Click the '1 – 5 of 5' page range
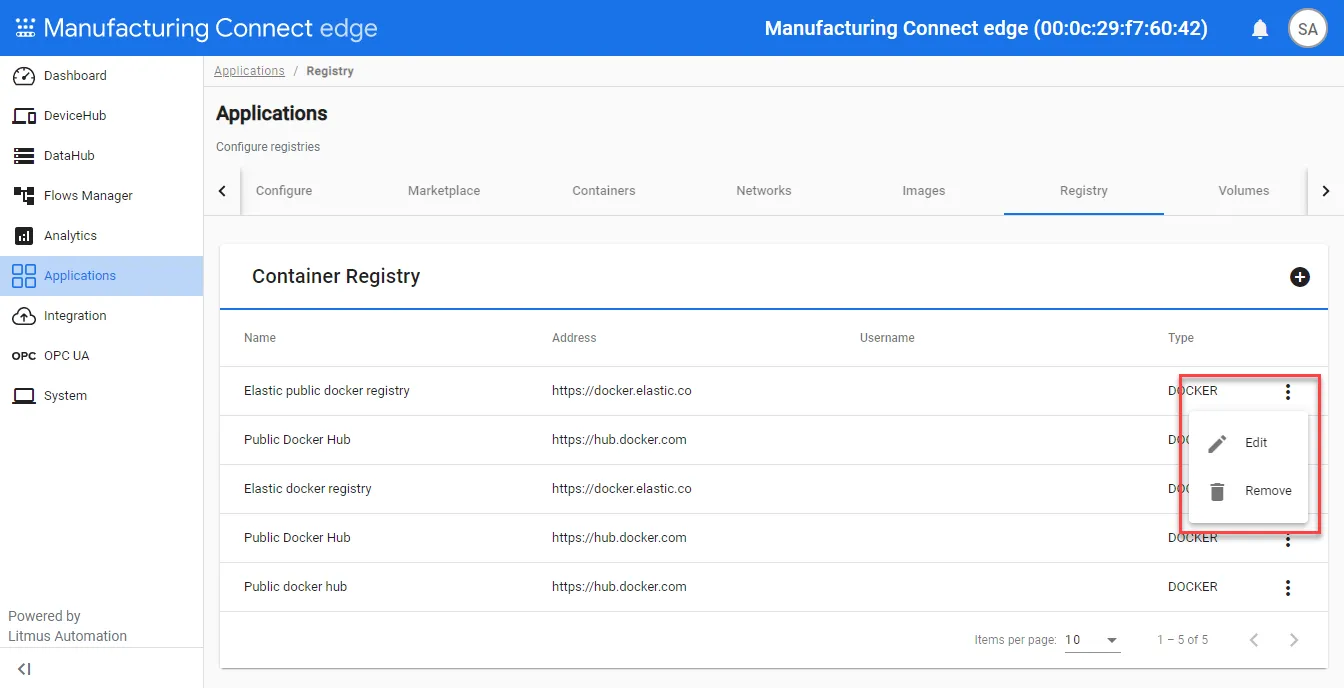 tap(1183, 640)
